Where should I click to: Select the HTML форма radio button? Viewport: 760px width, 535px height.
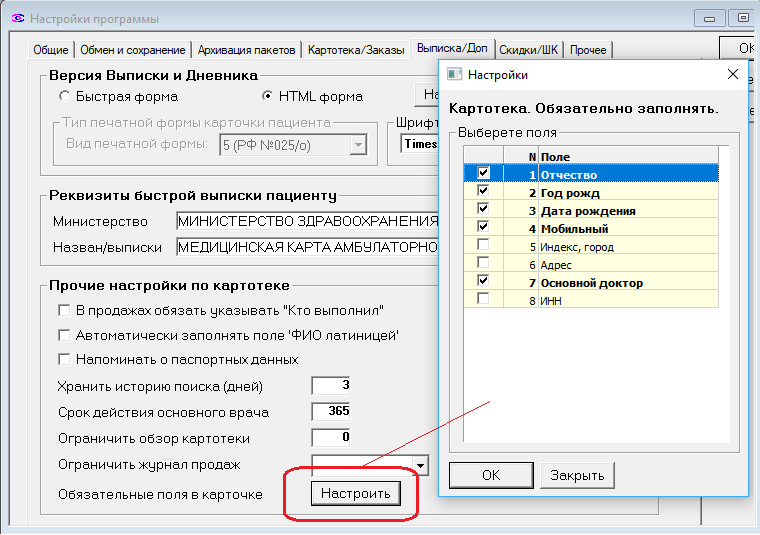pyautogui.click(x=267, y=96)
